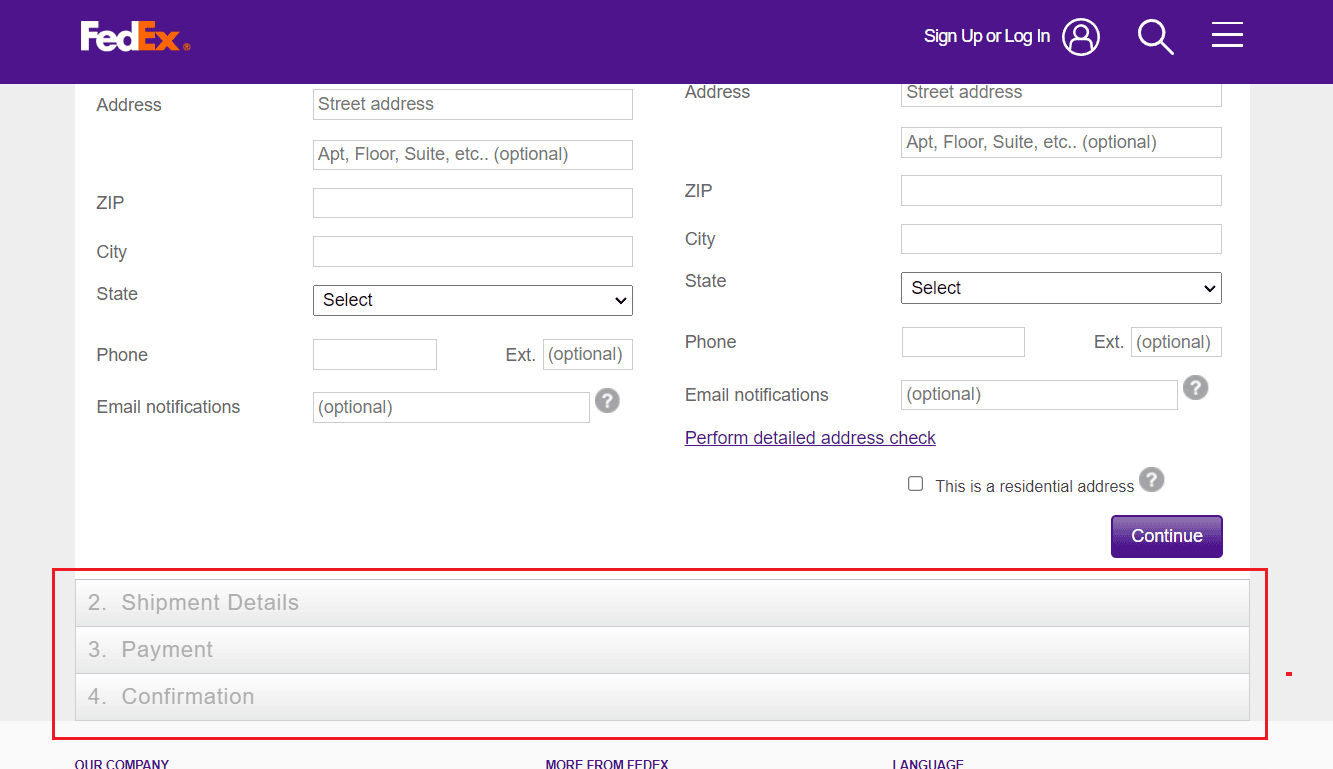Open the user account icon

[1081, 37]
